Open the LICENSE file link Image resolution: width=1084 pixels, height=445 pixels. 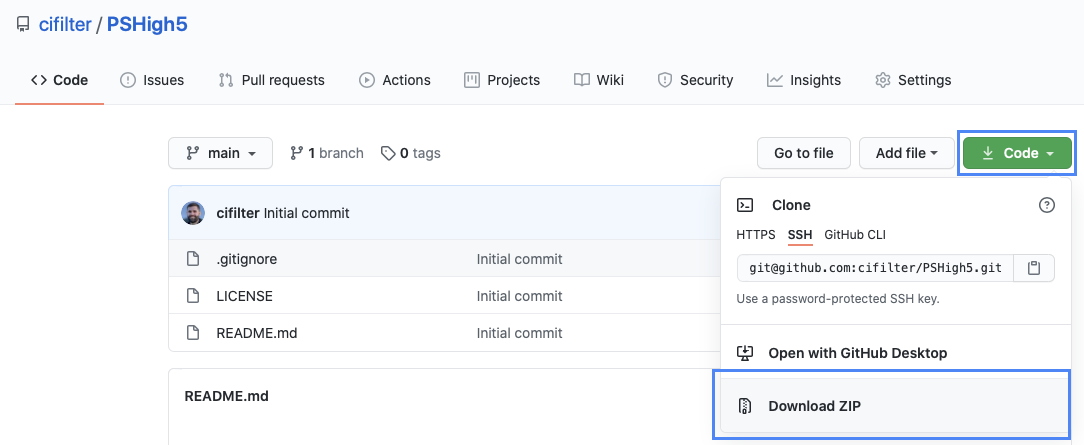coord(244,296)
